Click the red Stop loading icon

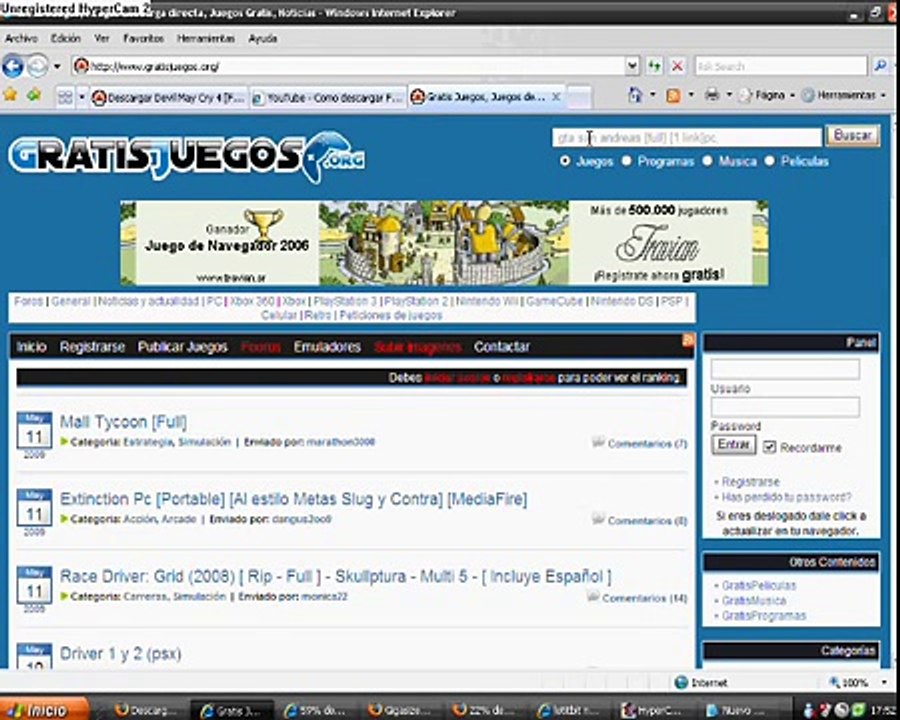point(677,67)
